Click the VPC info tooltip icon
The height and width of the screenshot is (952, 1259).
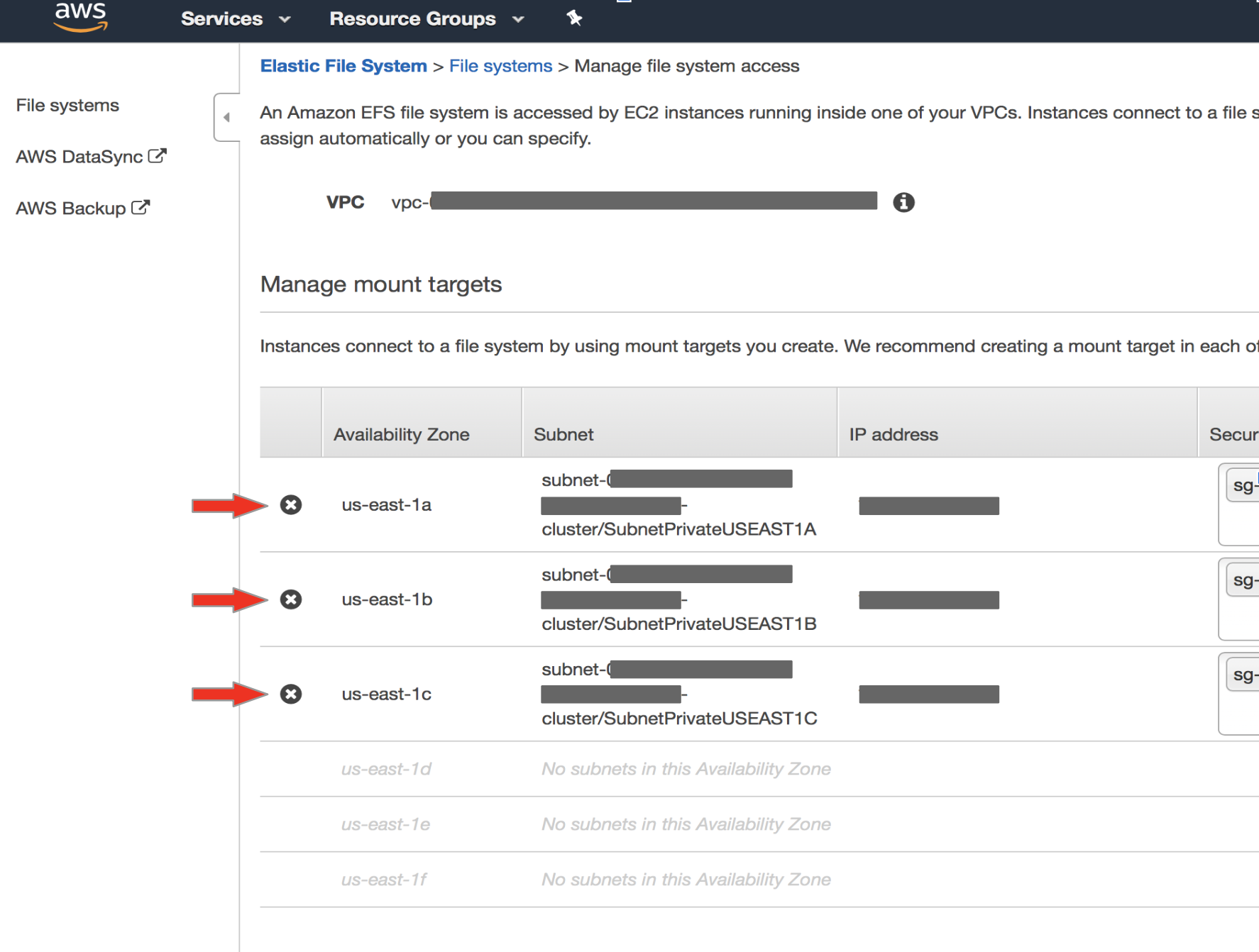click(x=903, y=202)
